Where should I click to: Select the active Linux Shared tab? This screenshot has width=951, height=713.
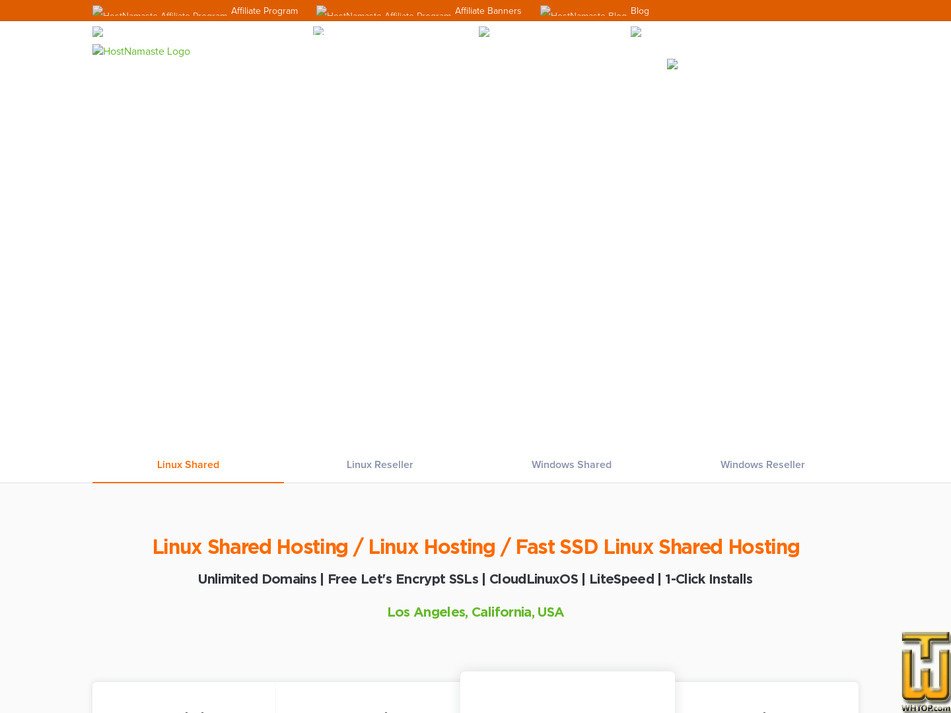click(x=188, y=464)
